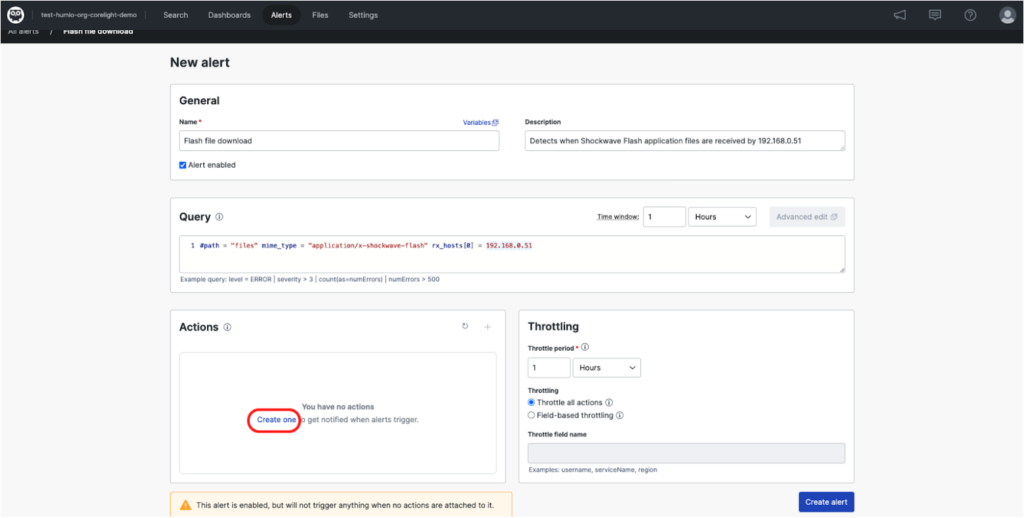Click the New alert heading
Screen dimensions: 1024x518
200,63
